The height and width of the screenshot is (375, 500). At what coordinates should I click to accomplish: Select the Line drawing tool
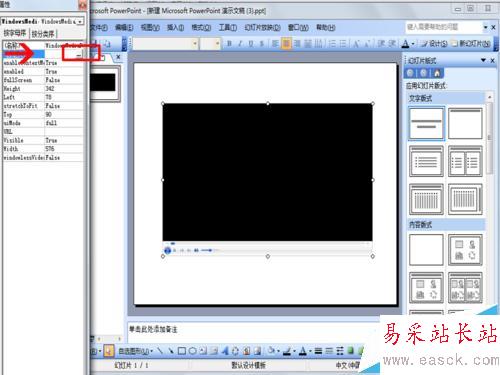[160, 351]
